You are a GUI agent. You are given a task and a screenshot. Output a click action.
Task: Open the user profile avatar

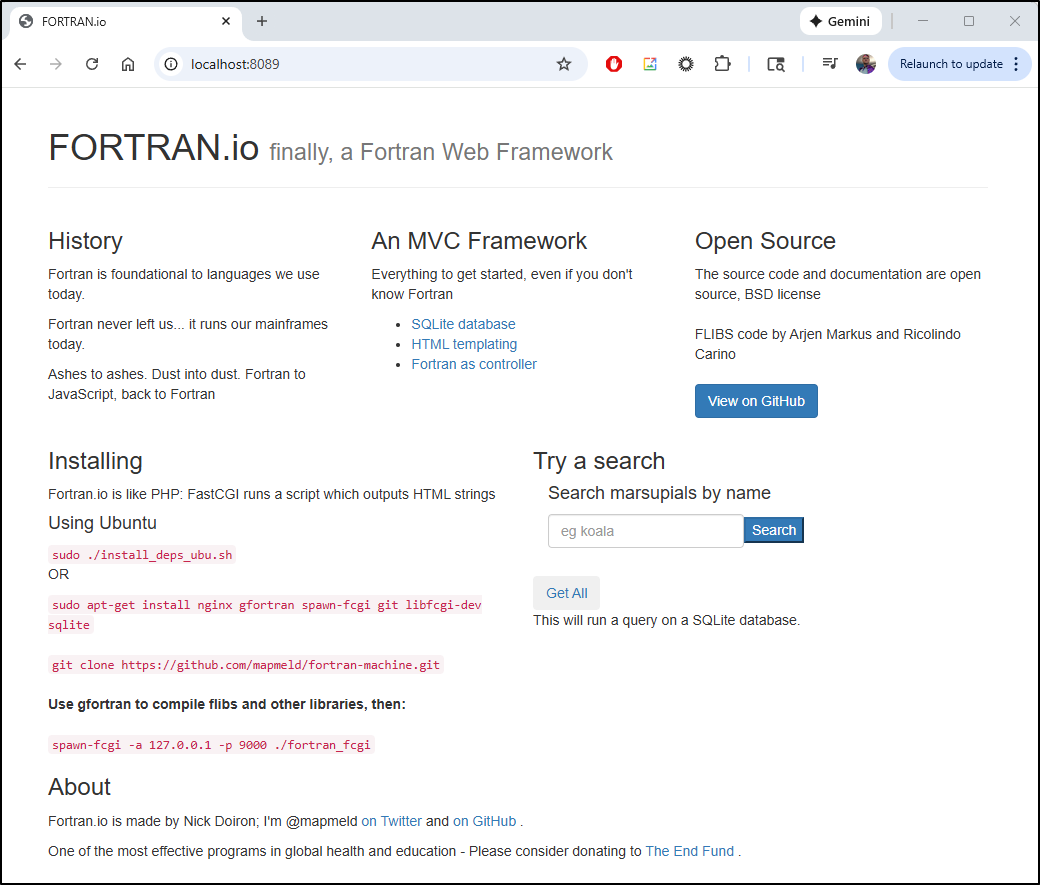866,64
